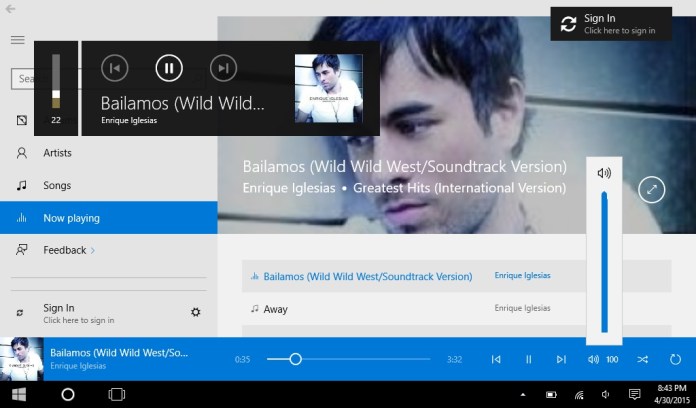
Task: Skip to next track in overlay
Action: point(223,68)
